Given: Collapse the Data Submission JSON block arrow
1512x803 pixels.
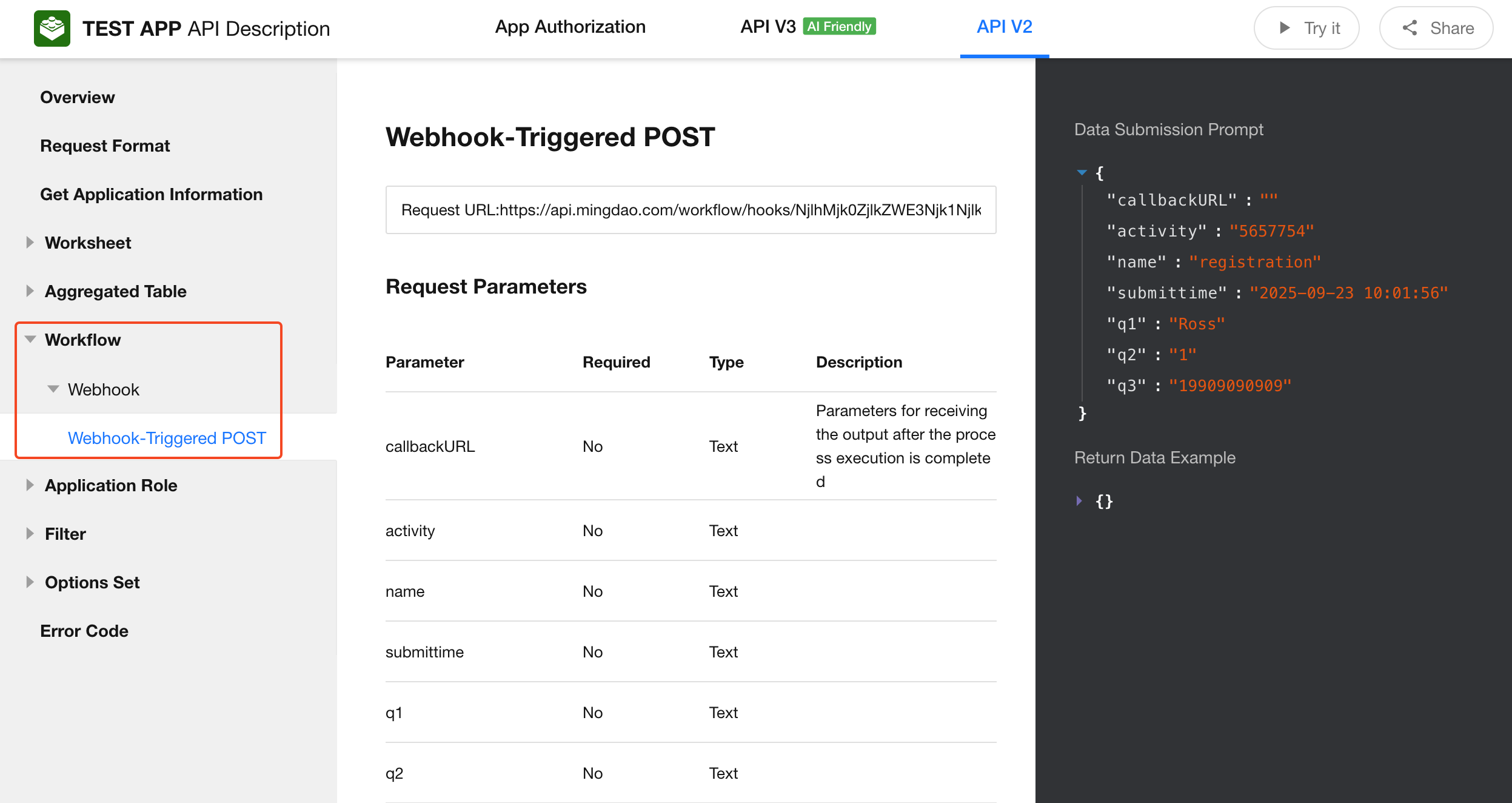Looking at the screenshot, I should 1082,173.
